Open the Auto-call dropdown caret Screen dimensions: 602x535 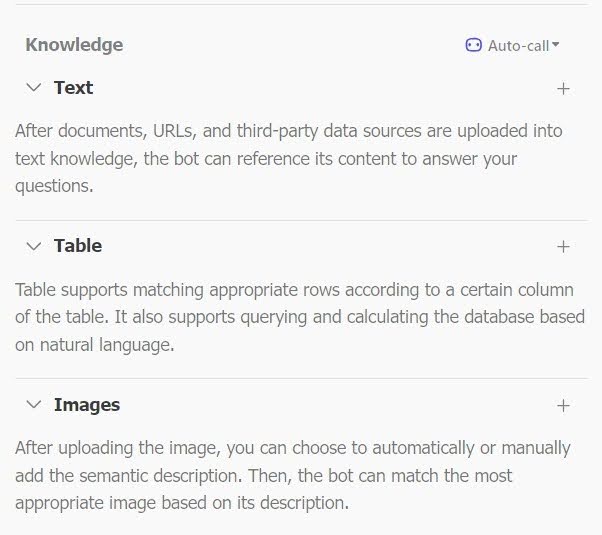pyautogui.click(x=555, y=45)
